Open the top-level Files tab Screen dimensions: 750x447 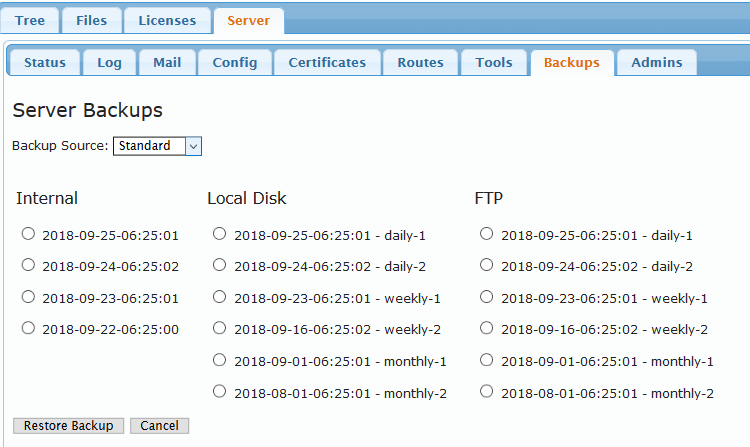tap(91, 21)
